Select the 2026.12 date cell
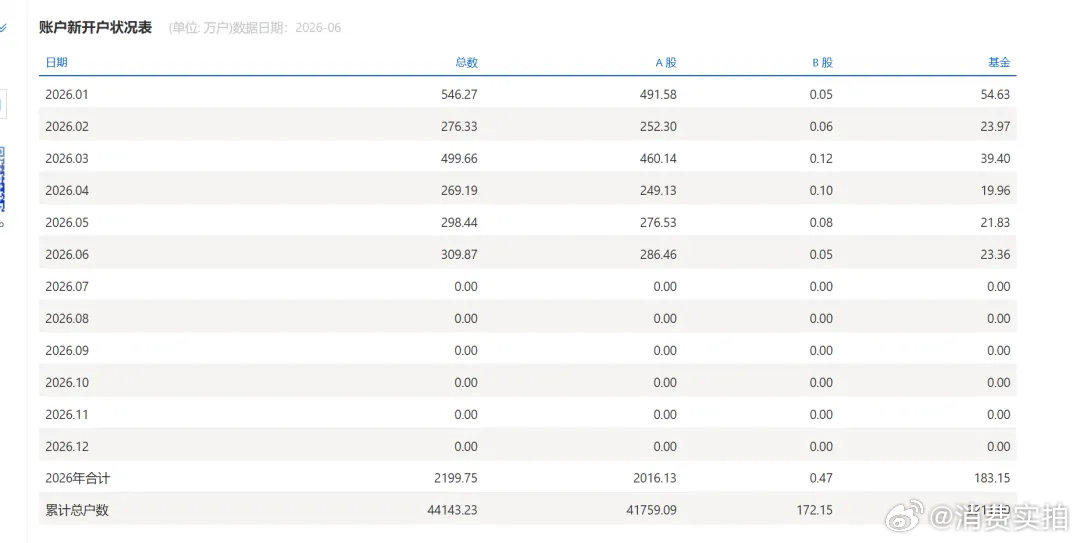1080x543 pixels. point(67,447)
